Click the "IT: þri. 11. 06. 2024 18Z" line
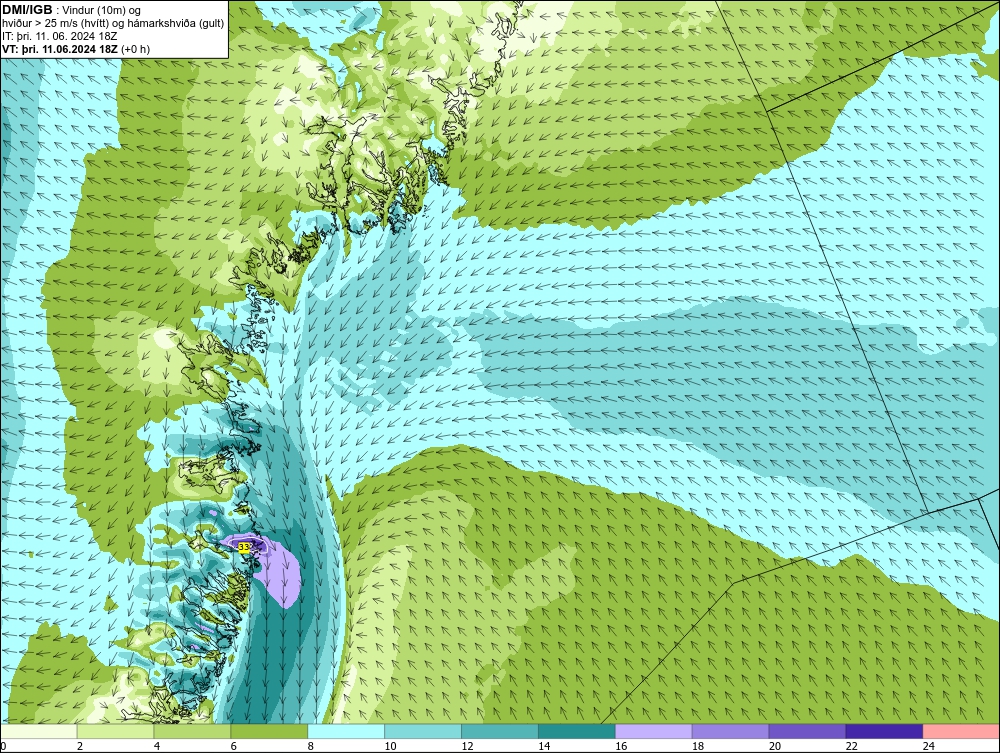The height and width of the screenshot is (753, 1000). [x=59, y=36]
